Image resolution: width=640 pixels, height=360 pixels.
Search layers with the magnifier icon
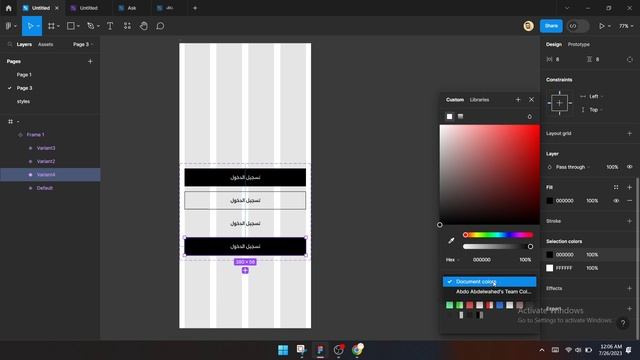10,44
